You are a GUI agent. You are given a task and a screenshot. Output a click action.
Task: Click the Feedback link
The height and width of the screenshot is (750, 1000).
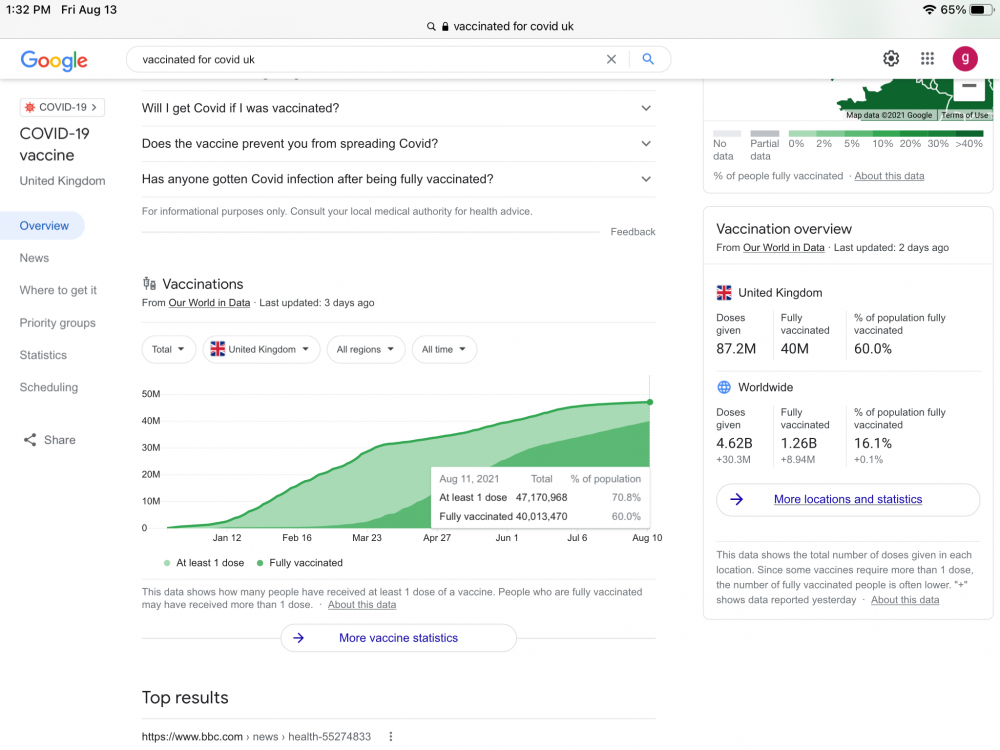[633, 232]
